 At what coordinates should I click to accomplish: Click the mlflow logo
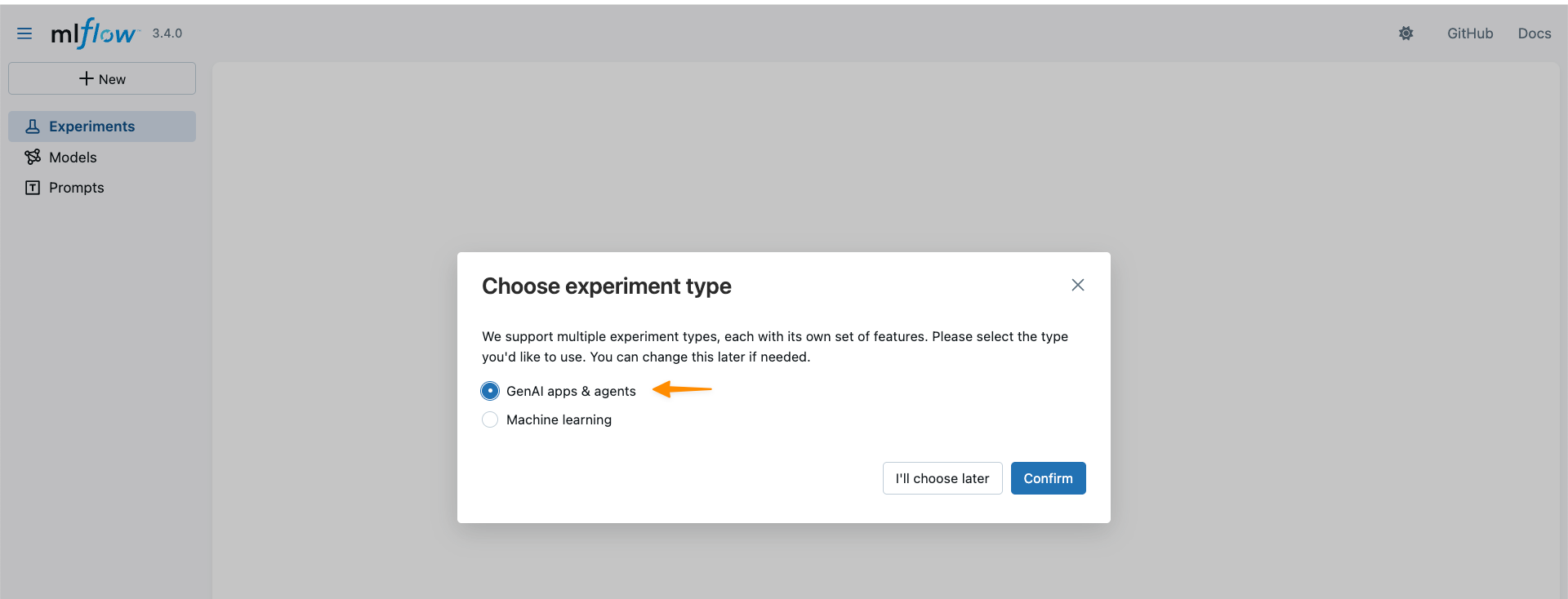click(x=94, y=33)
